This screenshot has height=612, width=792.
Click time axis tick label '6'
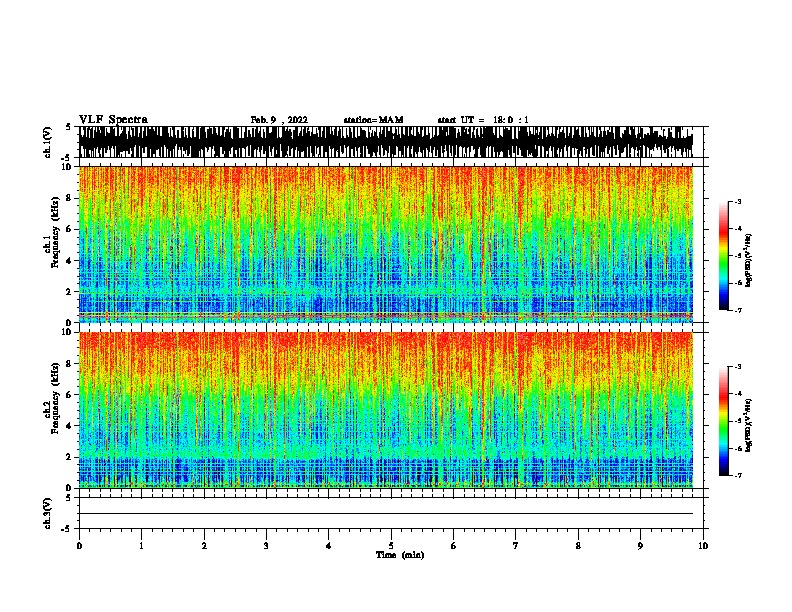(453, 545)
